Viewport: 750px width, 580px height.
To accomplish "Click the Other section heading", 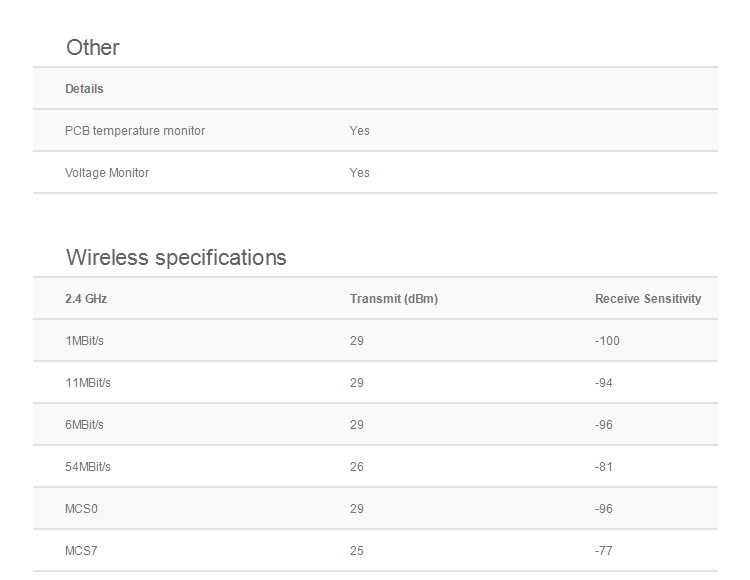I will point(92,47).
